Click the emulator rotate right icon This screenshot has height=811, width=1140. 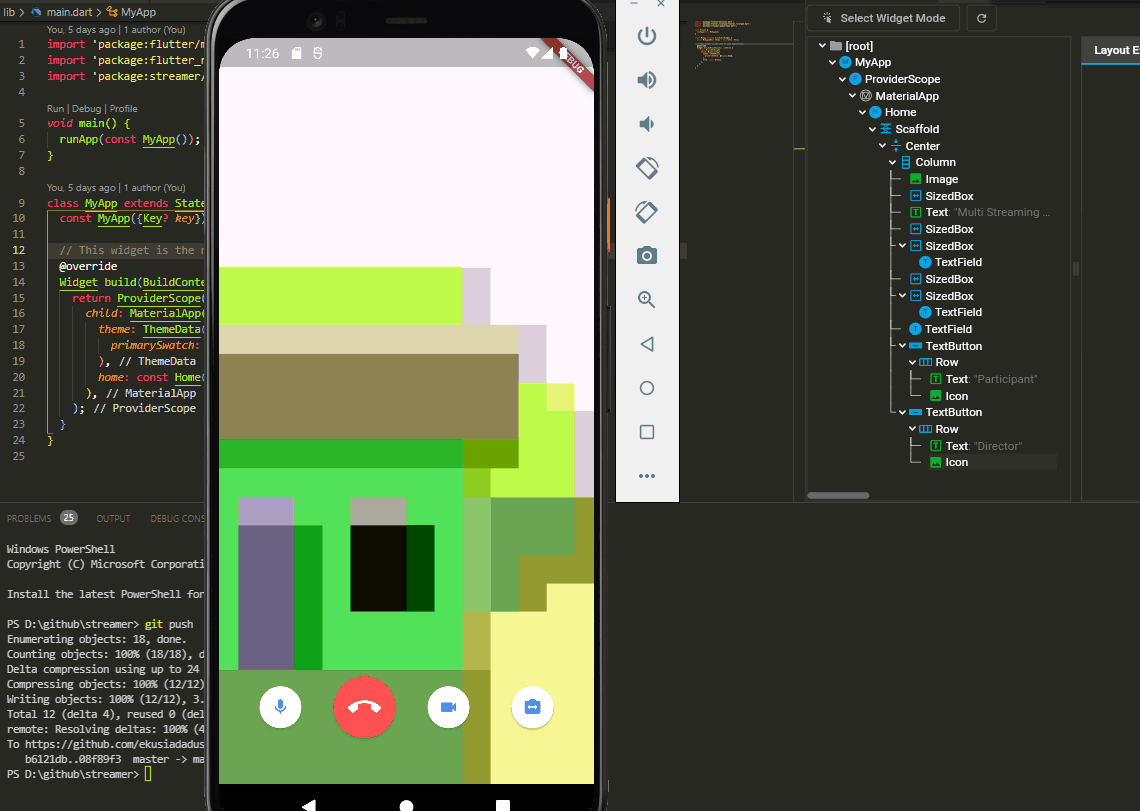[x=646, y=212]
